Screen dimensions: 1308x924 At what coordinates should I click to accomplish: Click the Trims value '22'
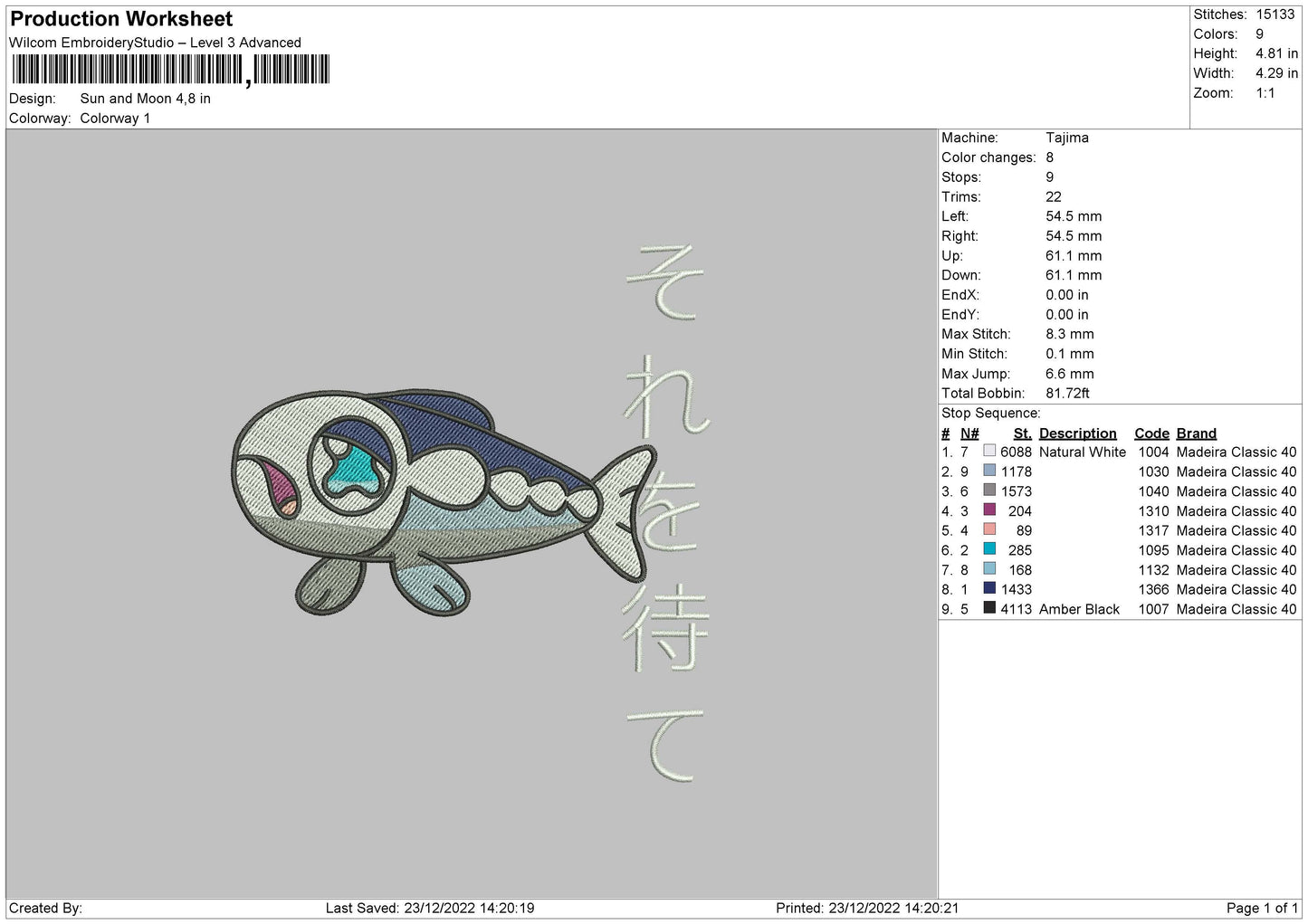1054,196
